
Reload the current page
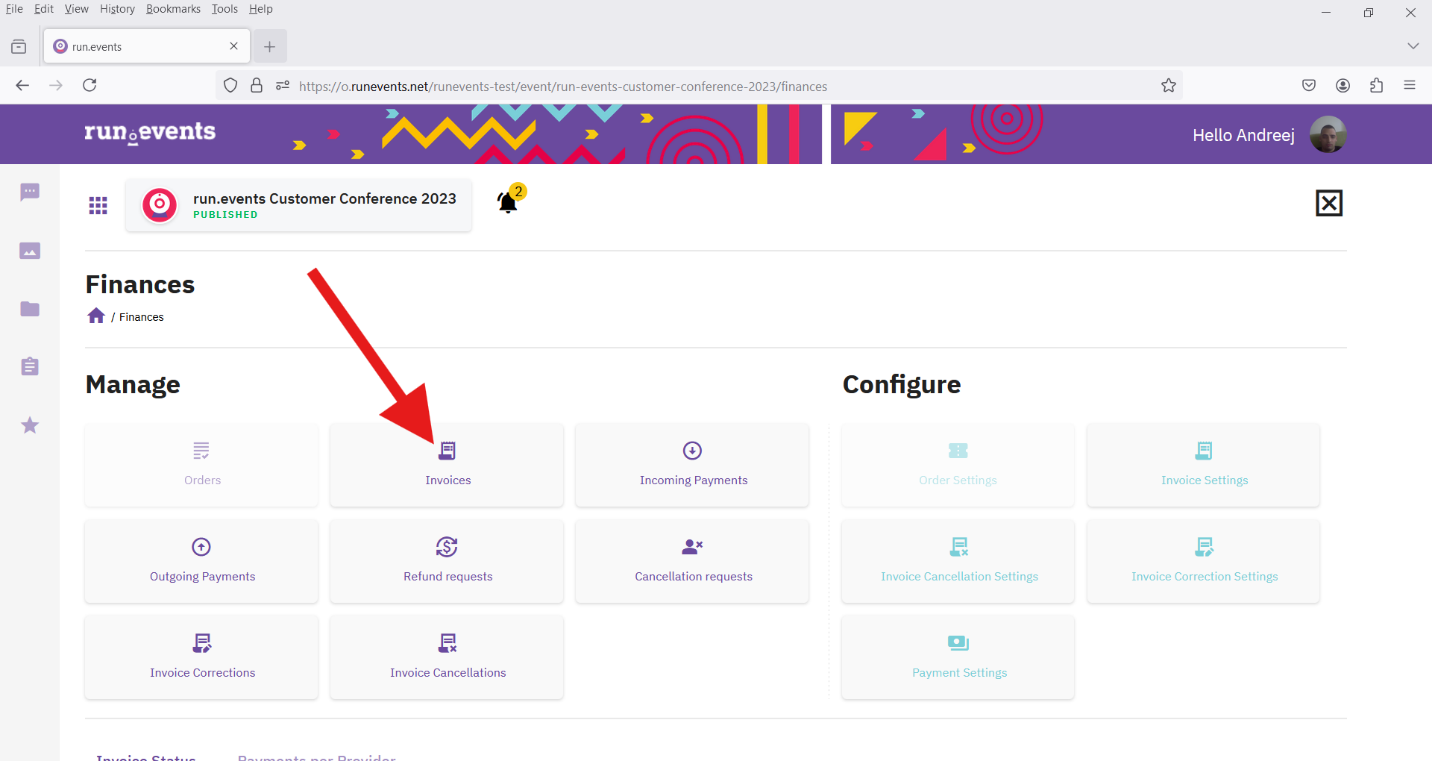[90, 86]
